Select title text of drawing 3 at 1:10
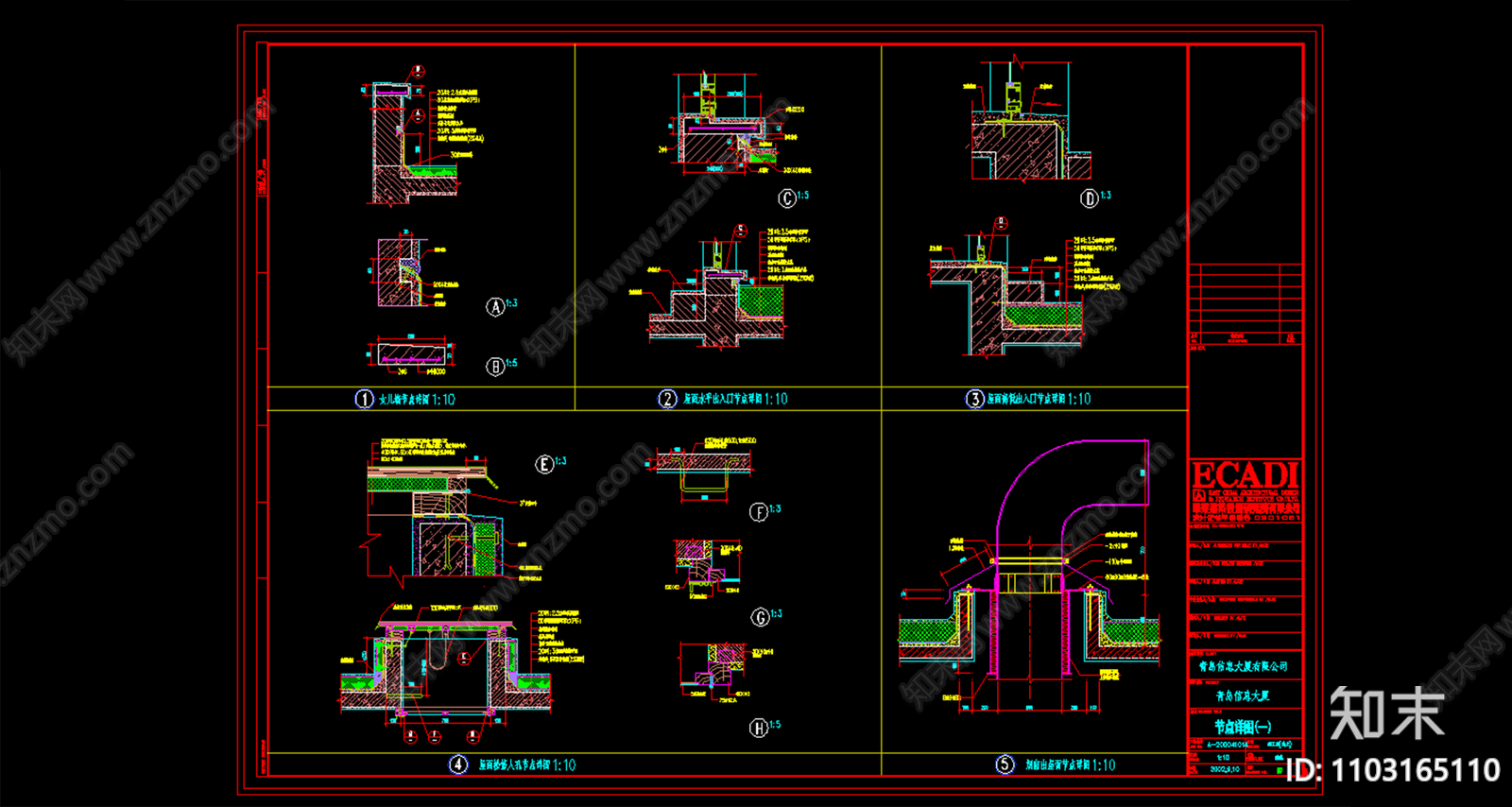Screen dimensions: 1512x807 1039,400
